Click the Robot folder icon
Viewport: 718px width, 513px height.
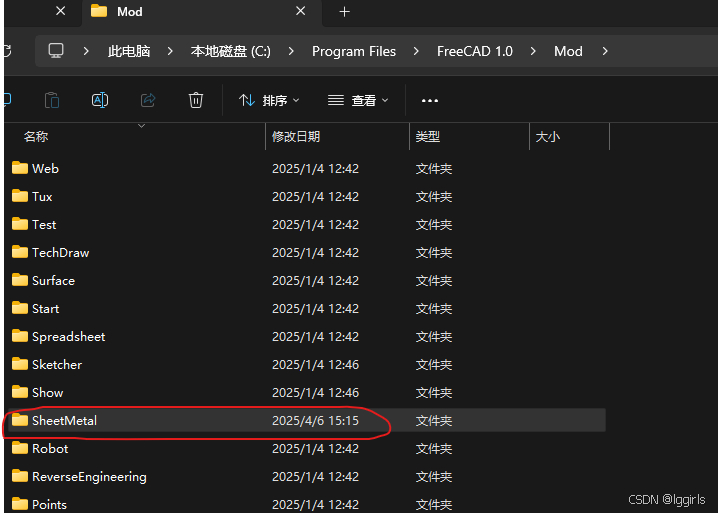point(20,448)
